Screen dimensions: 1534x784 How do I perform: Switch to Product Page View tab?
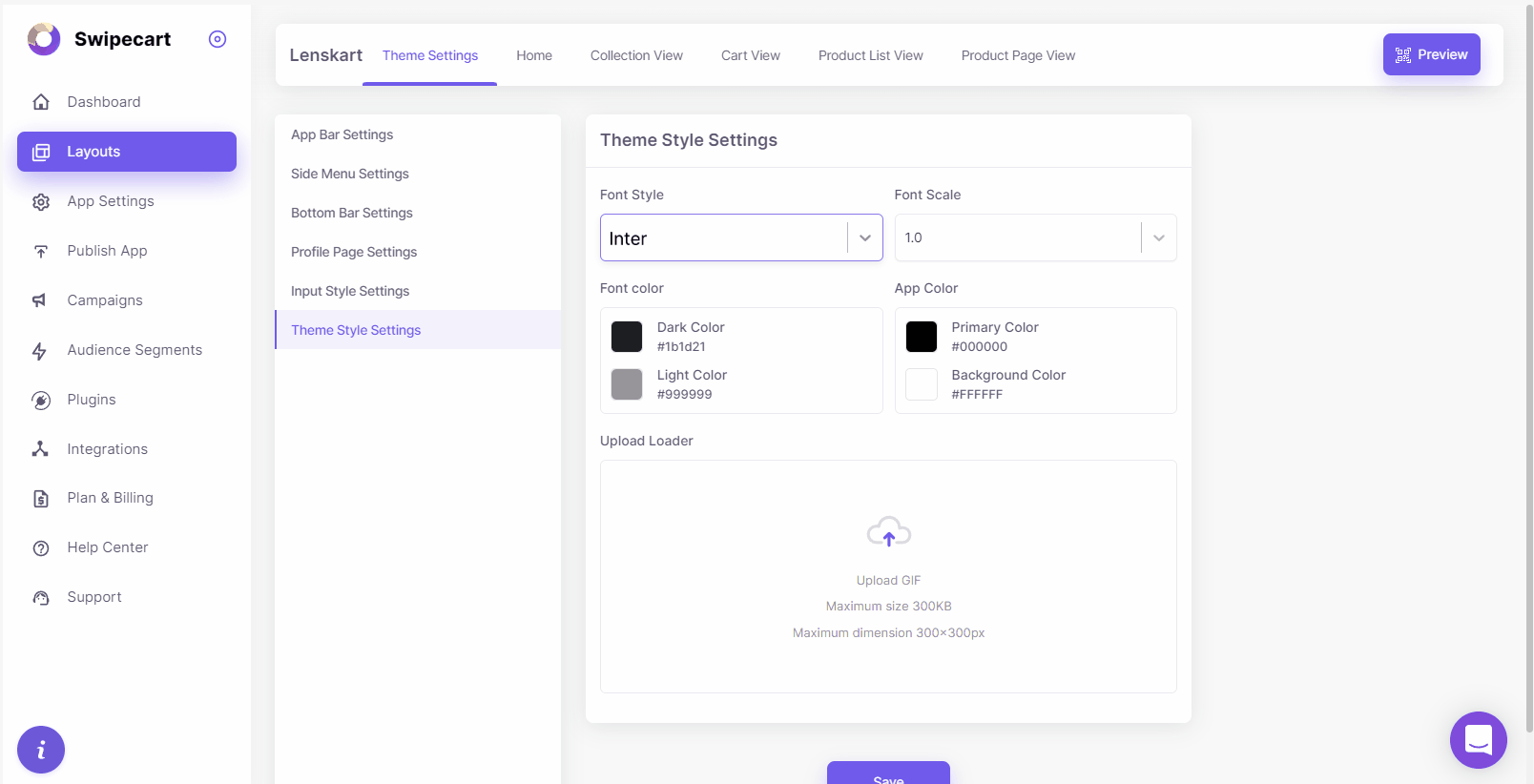click(x=1018, y=55)
